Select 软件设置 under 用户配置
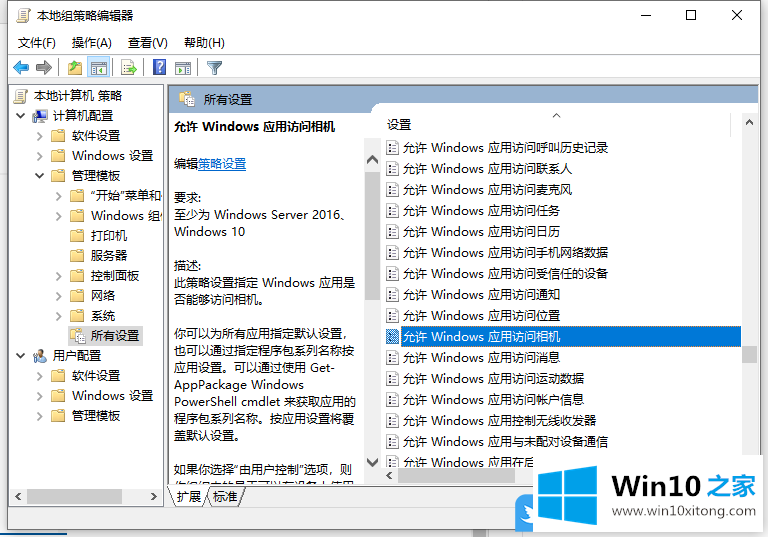 tap(96, 376)
